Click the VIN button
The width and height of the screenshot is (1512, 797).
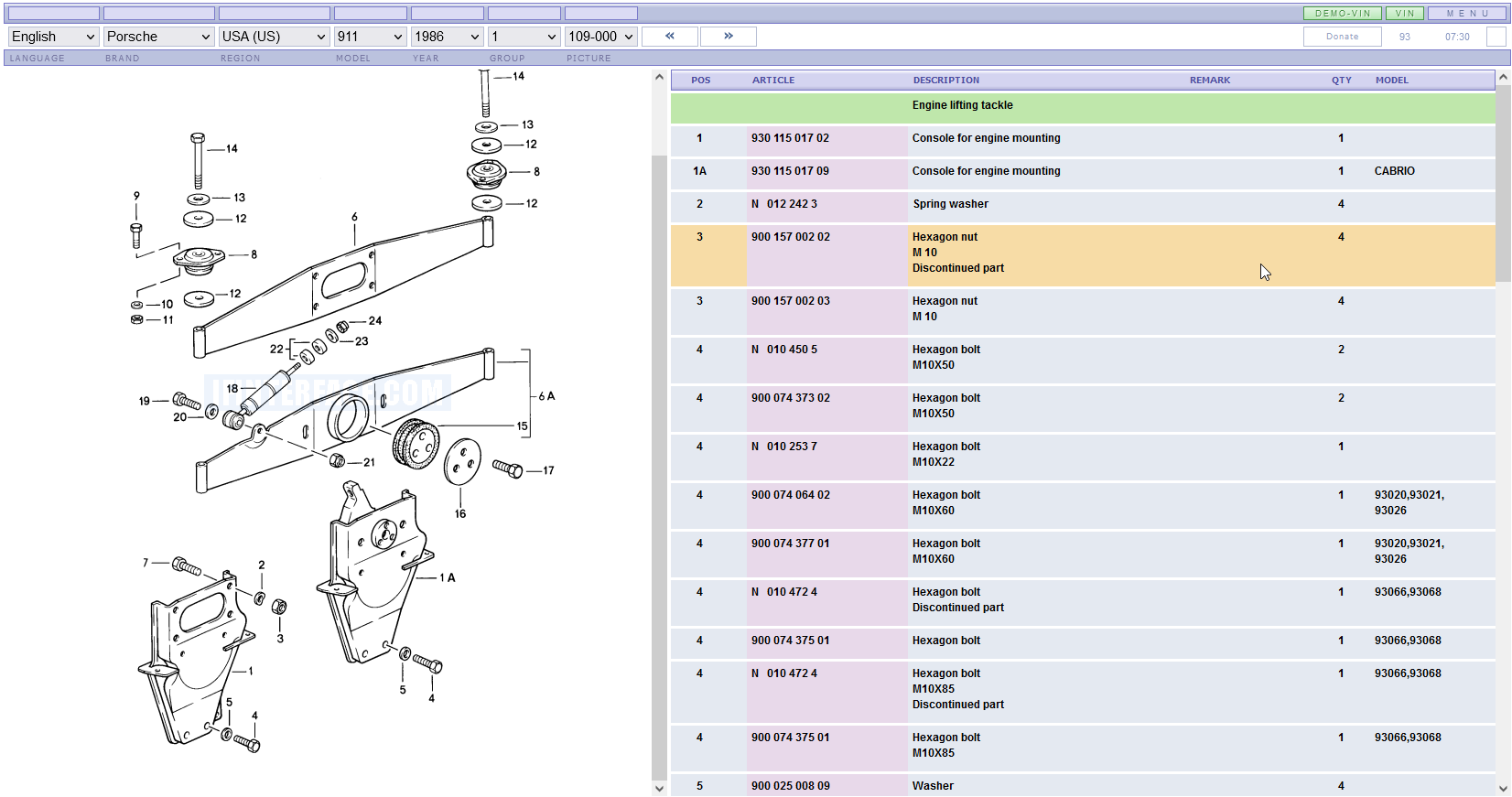(x=1405, y=14)
